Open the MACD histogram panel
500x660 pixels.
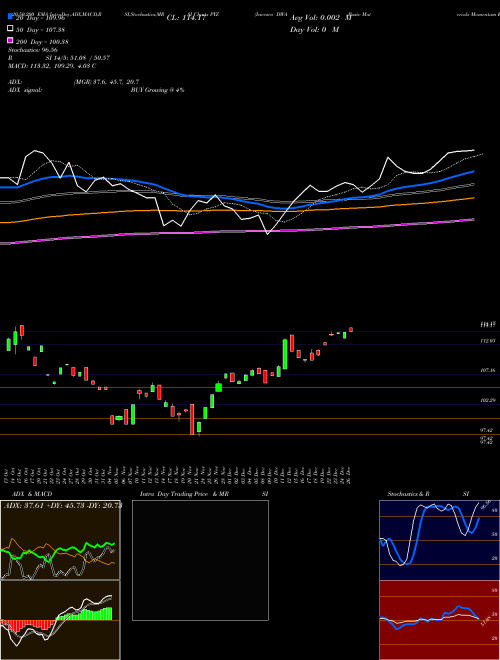(x=60, y=620)
